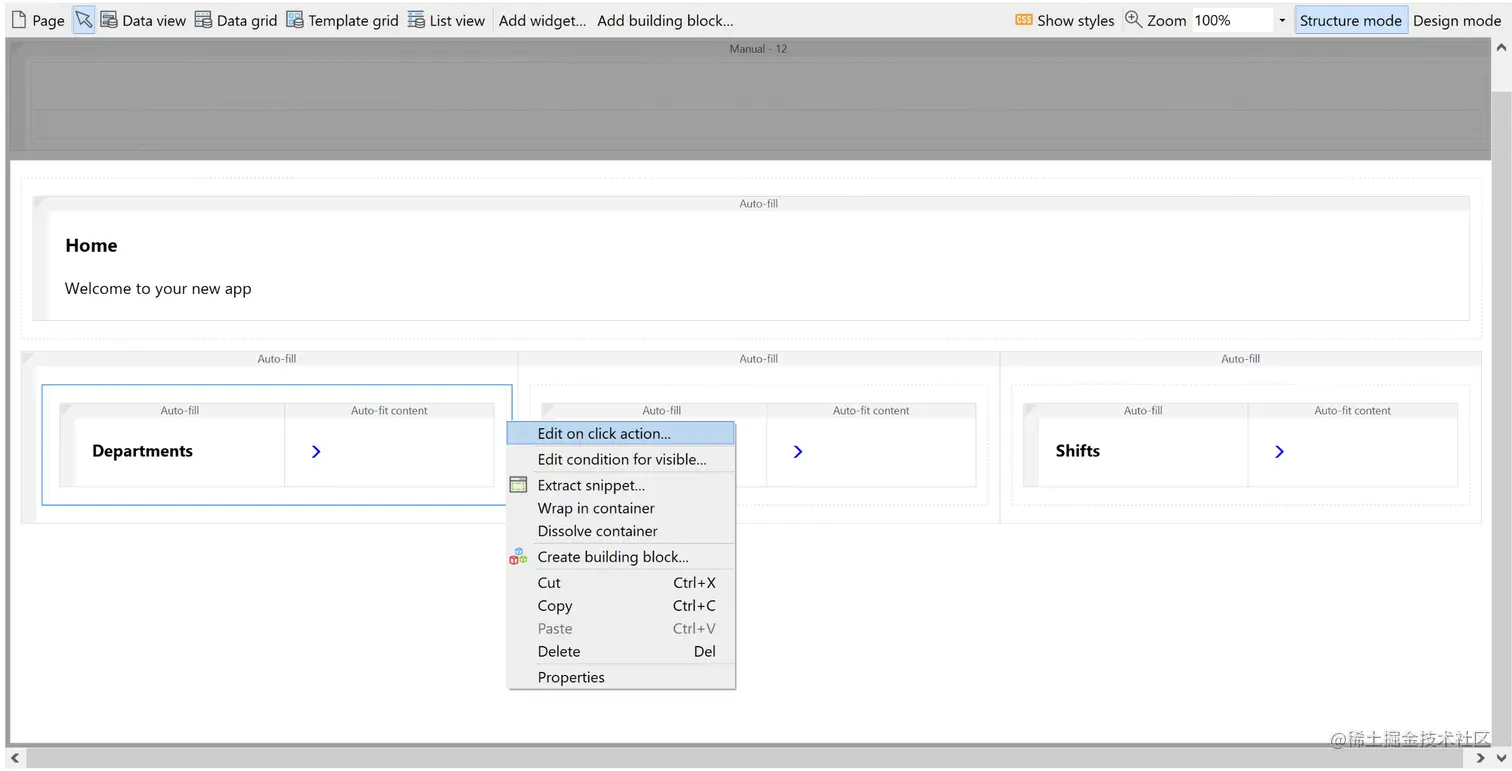Screen dimensions: 1512x771
Task: Open Properties from context menu
Action: [621, 678]
